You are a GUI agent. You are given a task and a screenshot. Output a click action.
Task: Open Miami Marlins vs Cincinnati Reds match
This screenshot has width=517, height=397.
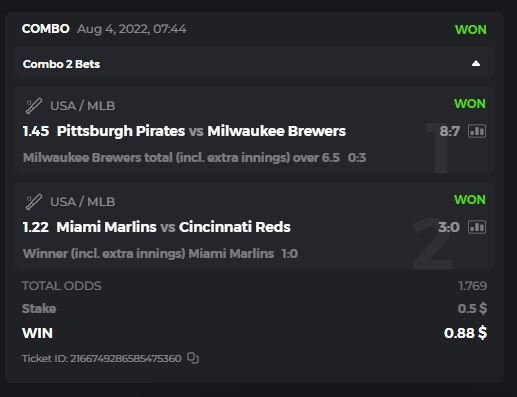coord(173,227)
